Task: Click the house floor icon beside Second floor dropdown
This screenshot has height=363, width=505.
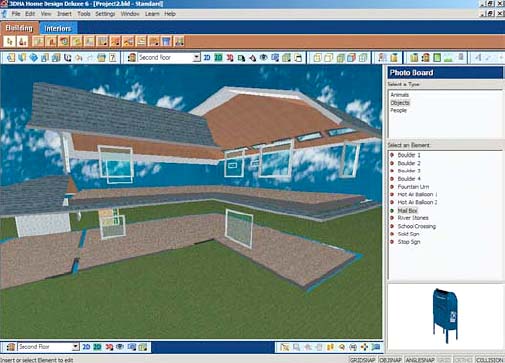Action: [x=132, y=58]
